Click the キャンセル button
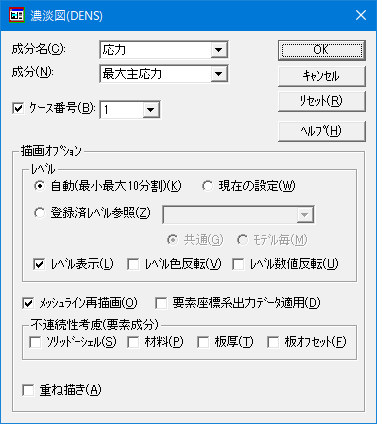Image resolution: width=377 pixels, height=424 pixels. pyautogui.click(x=322, y=76)
